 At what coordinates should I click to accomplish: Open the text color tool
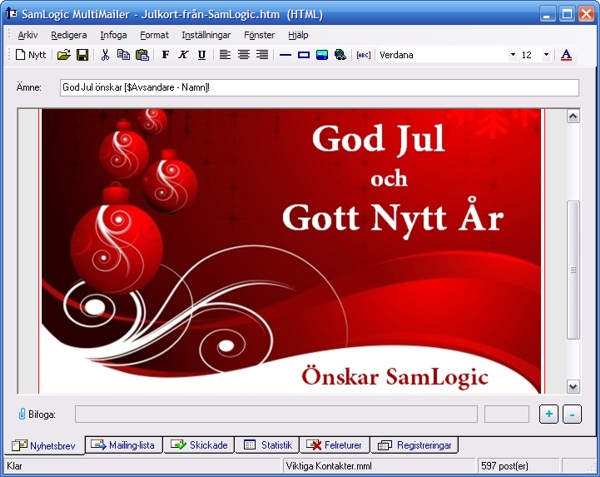pos(566,55)
